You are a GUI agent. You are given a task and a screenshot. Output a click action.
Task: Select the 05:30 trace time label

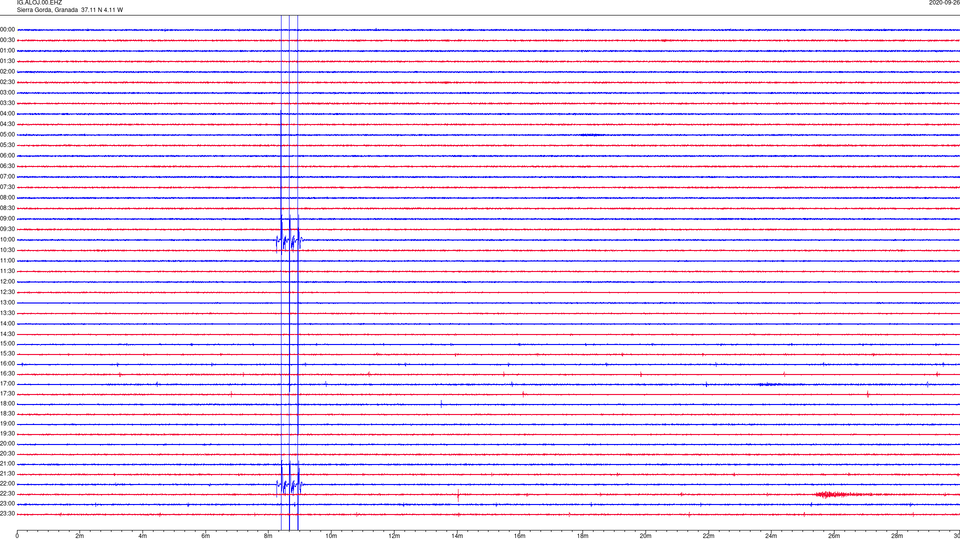pyautogui.click(x=8, y=145)
